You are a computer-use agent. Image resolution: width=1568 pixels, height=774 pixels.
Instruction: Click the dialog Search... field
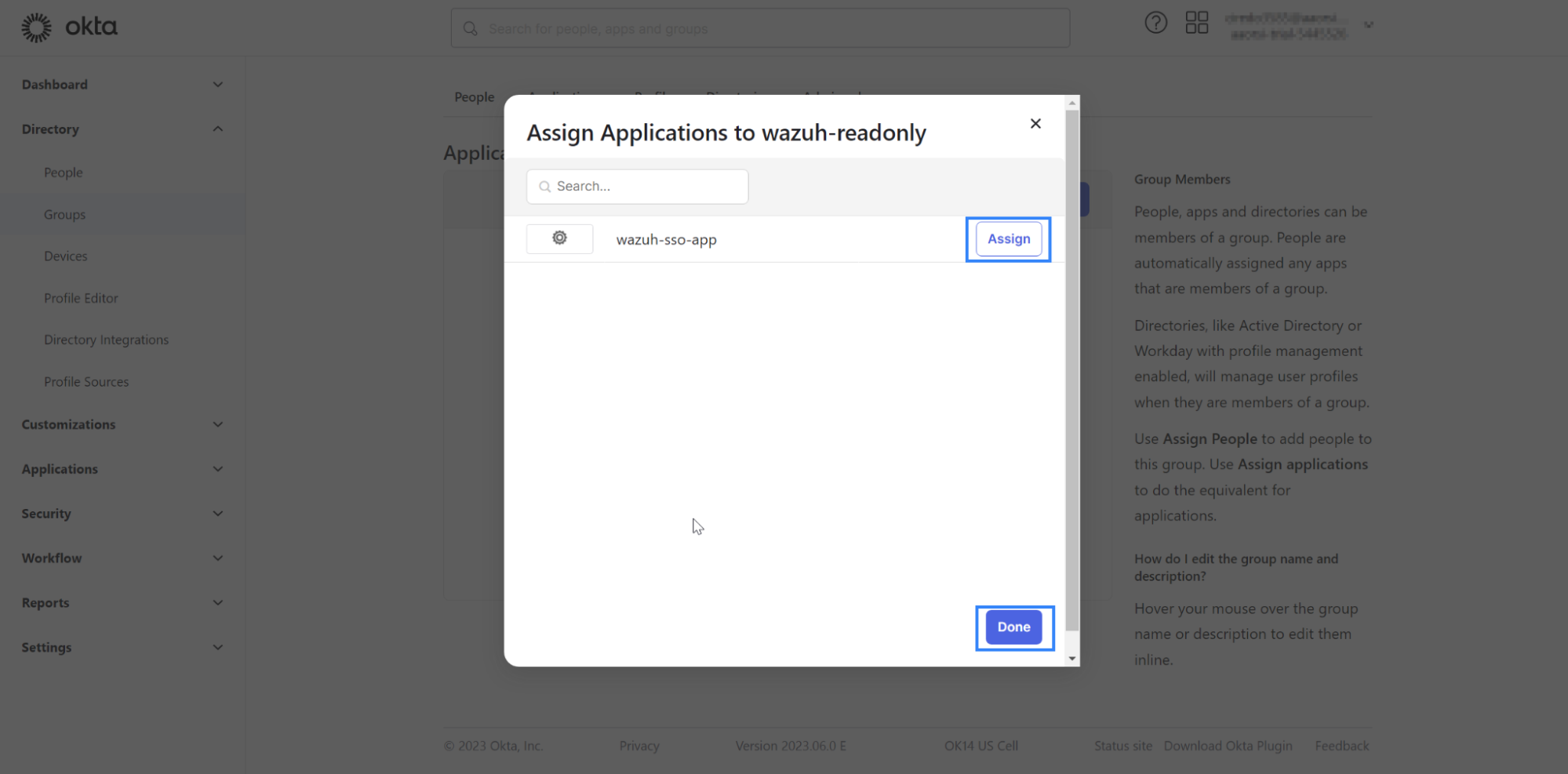click(x=637, y=187)
